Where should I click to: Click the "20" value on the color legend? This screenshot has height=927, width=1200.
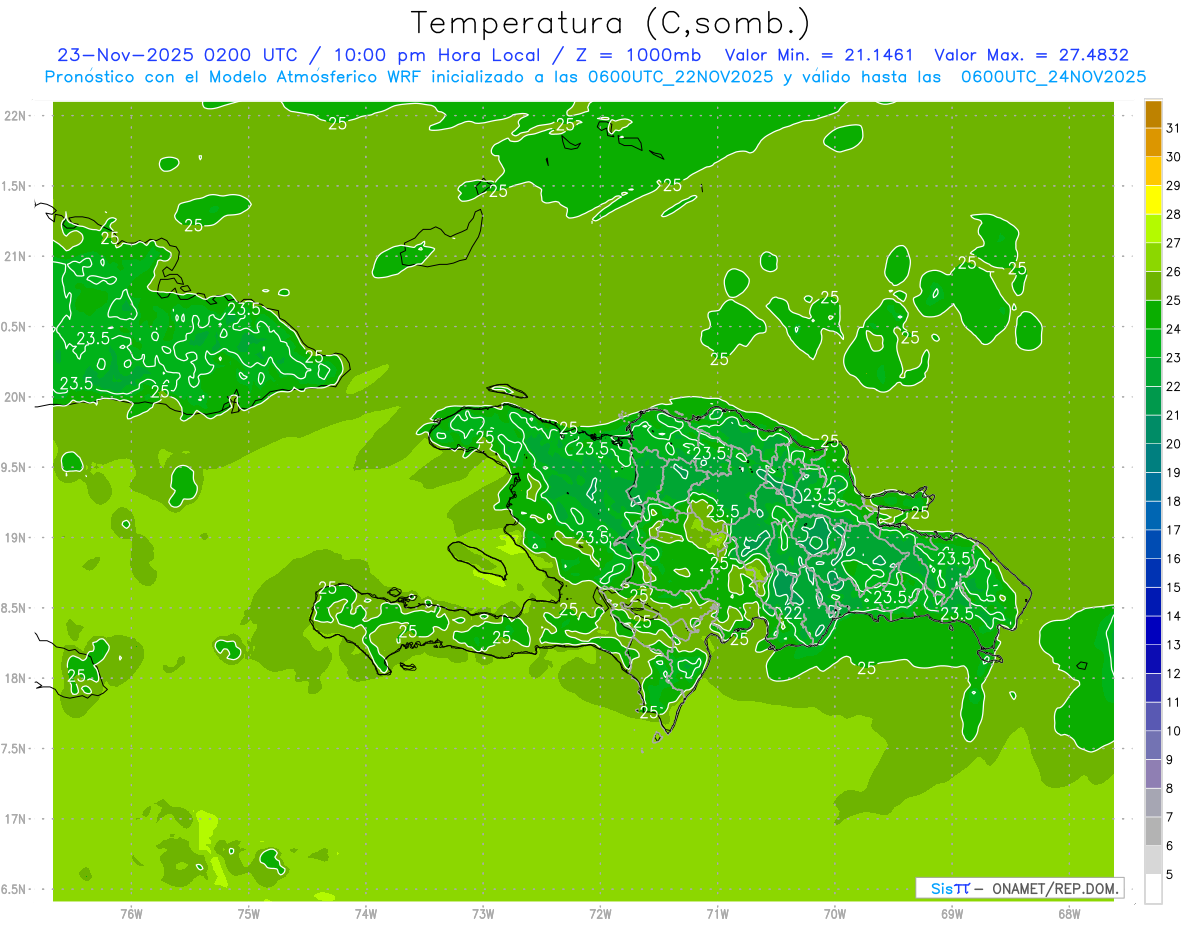[x=1173, y=444]
